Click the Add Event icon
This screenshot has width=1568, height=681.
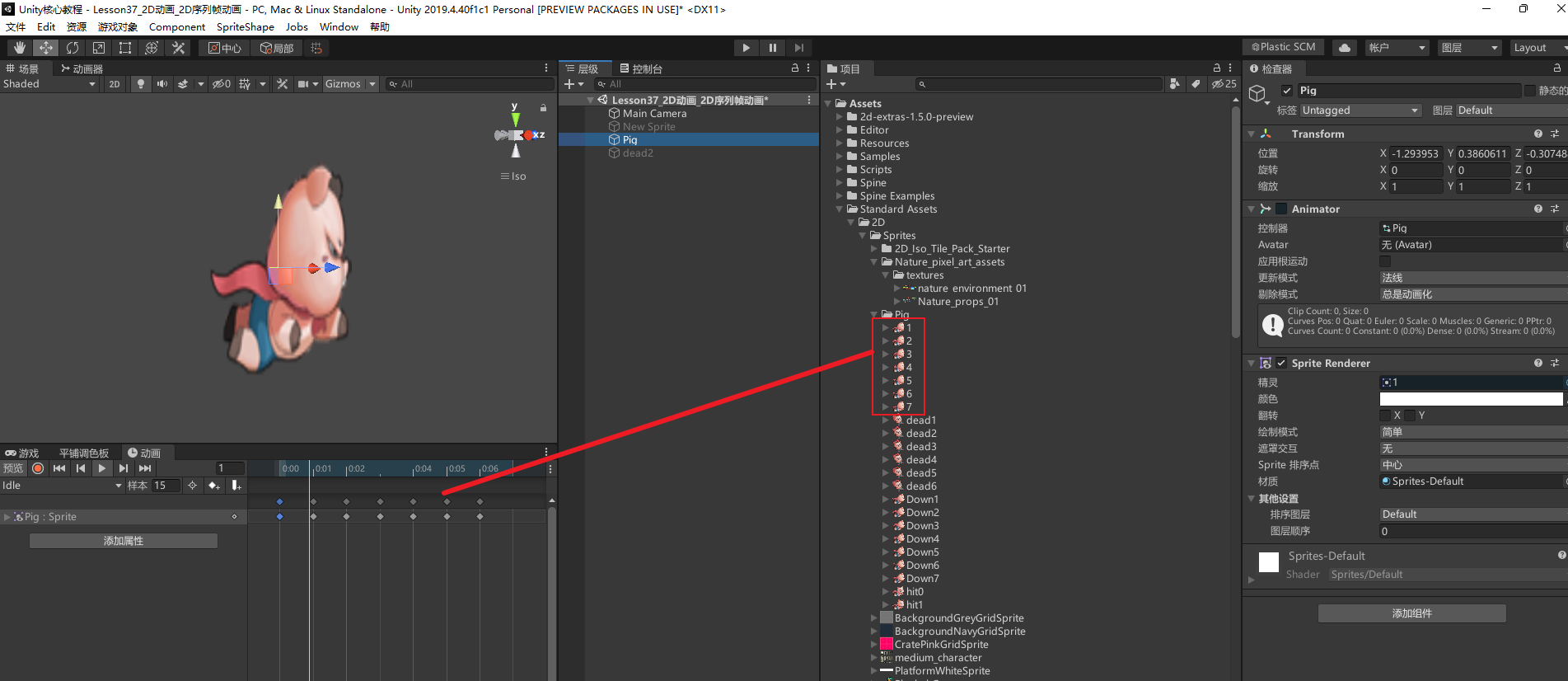[236, 486]
